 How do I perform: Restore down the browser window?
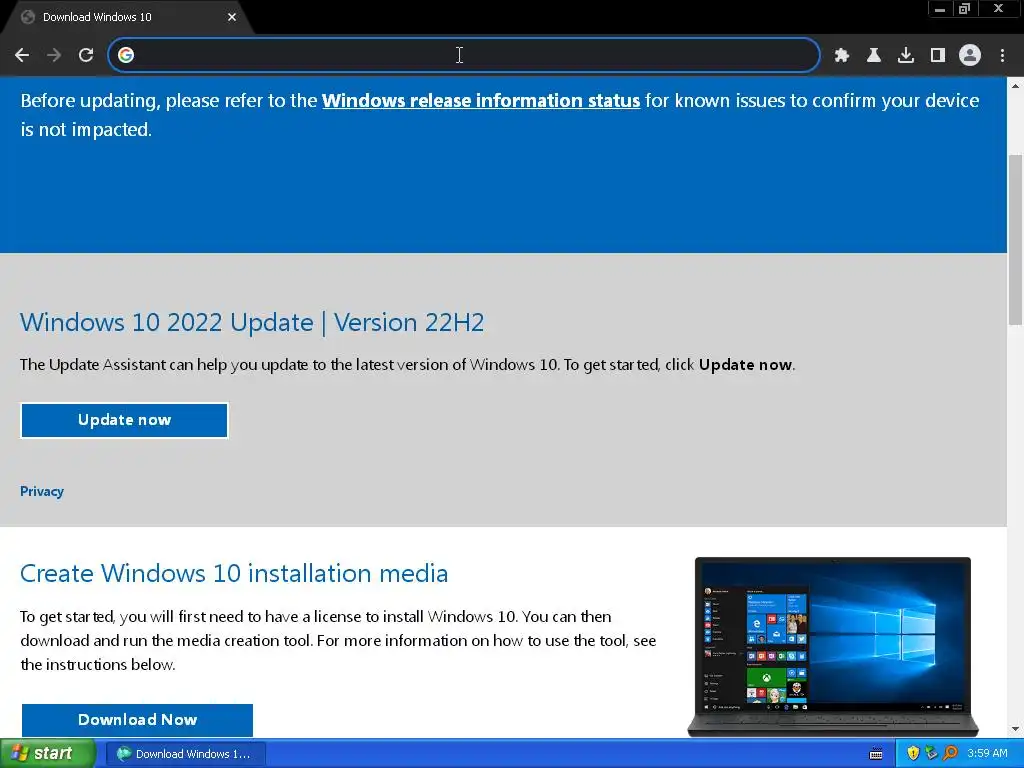[x=965, y=9]
